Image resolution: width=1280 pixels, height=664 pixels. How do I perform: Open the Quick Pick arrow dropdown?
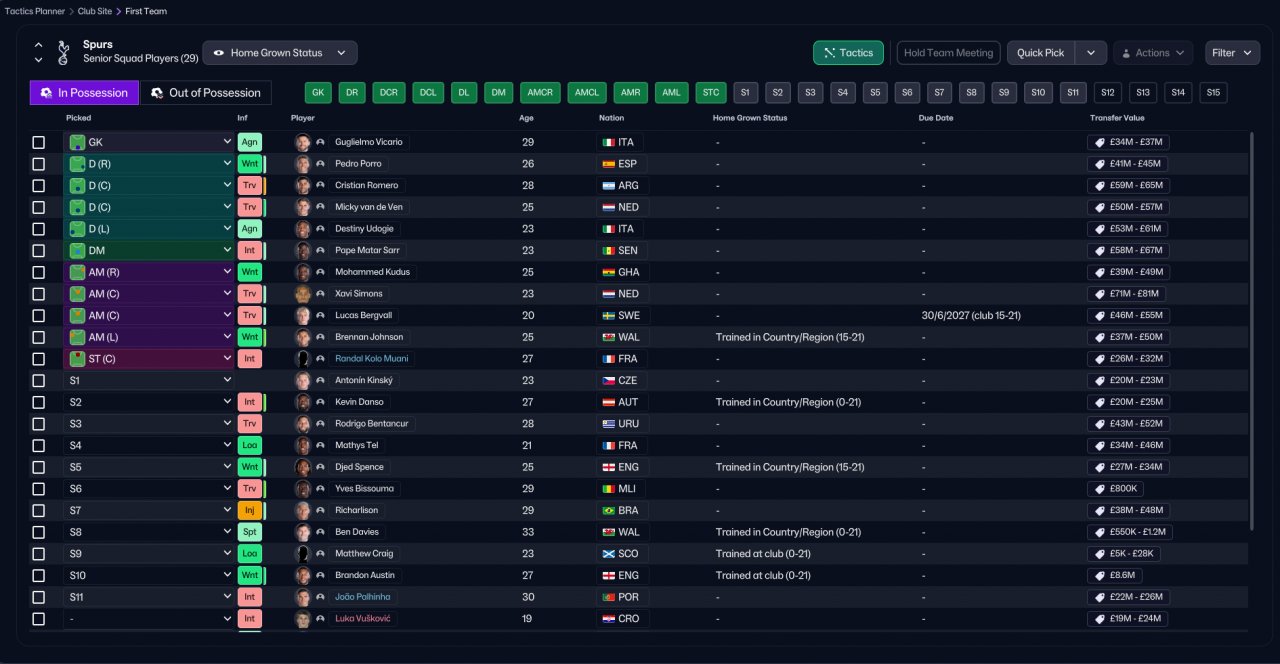point(1092,53)
